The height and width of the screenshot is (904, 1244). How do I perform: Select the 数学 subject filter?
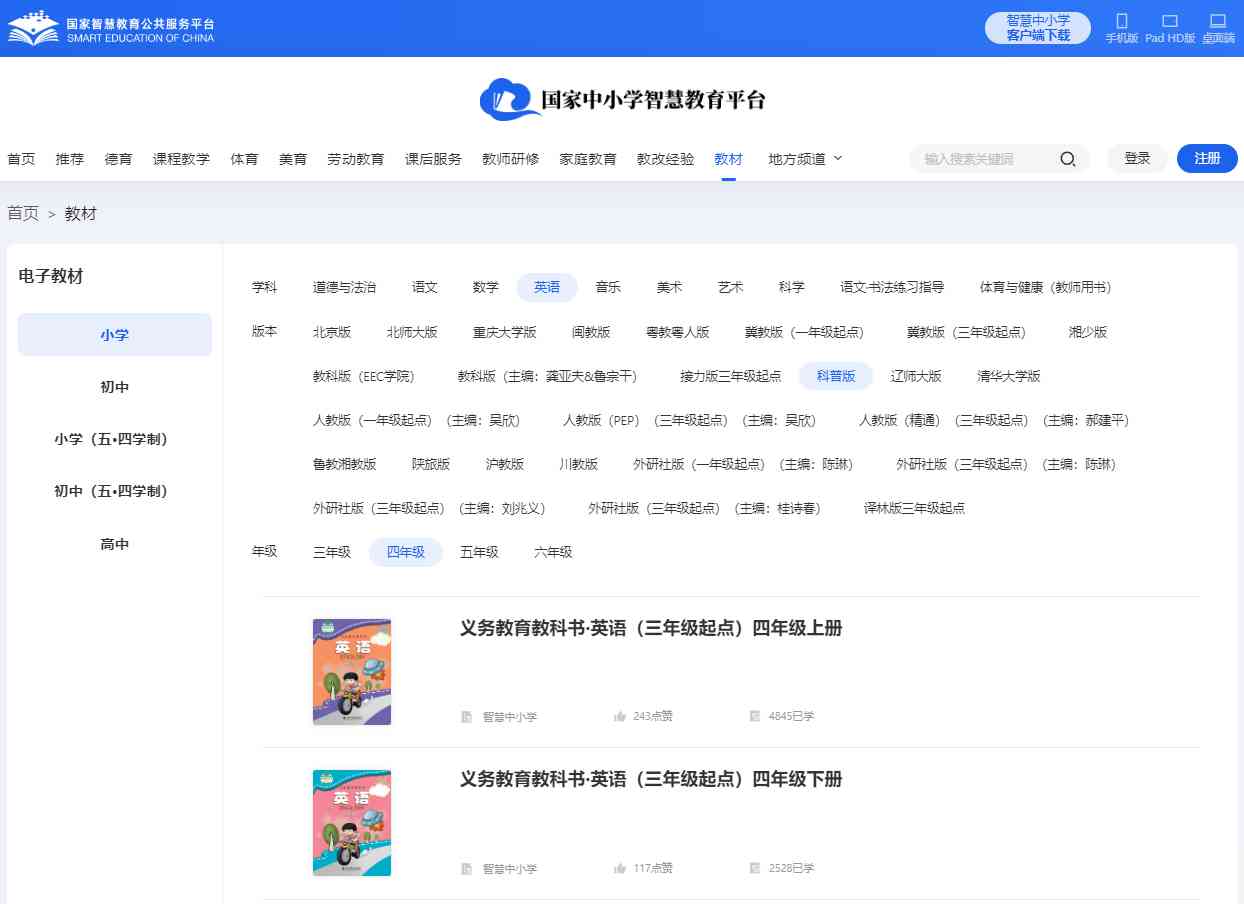tap(485, 287)
